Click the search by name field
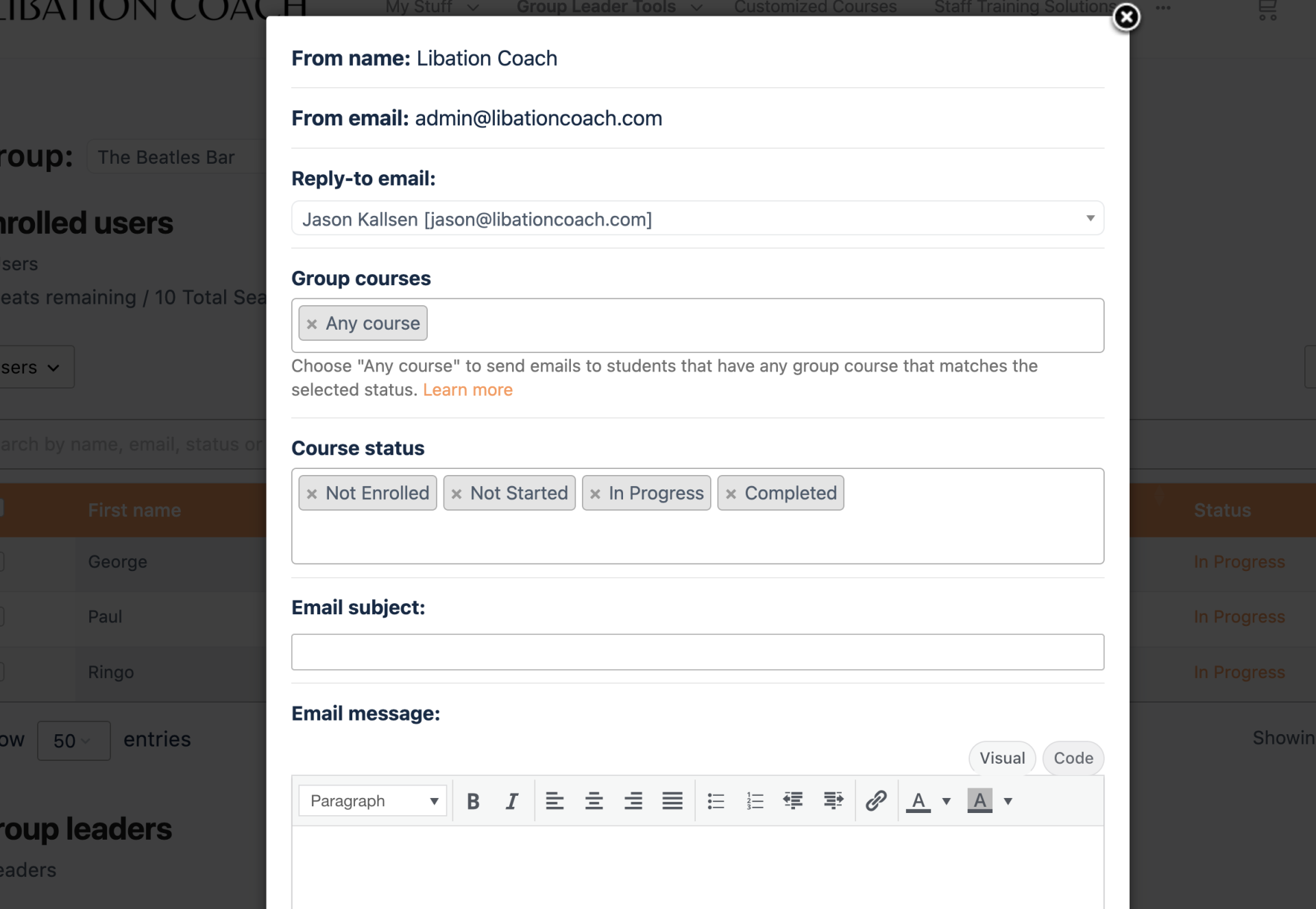The height and width of the screenshot is (909, 1316). [x=133, y=444]
